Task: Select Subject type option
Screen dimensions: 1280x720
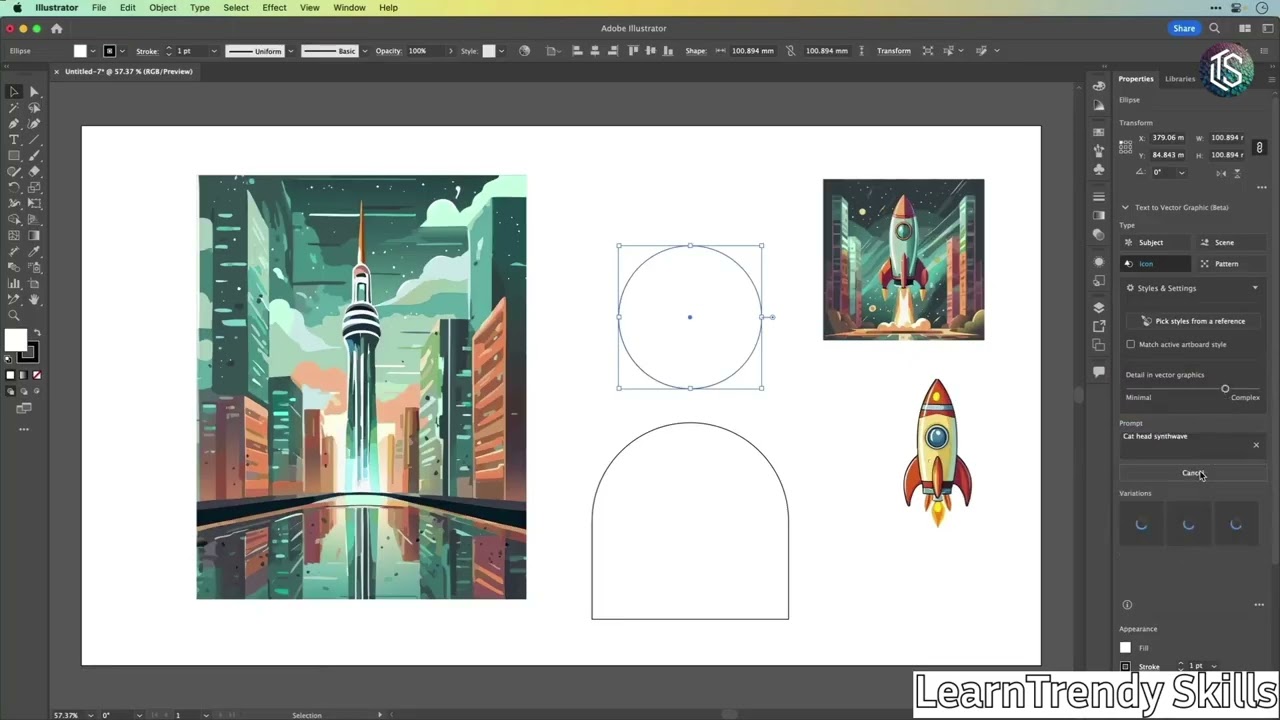Action: click(x=1155, y=242)
